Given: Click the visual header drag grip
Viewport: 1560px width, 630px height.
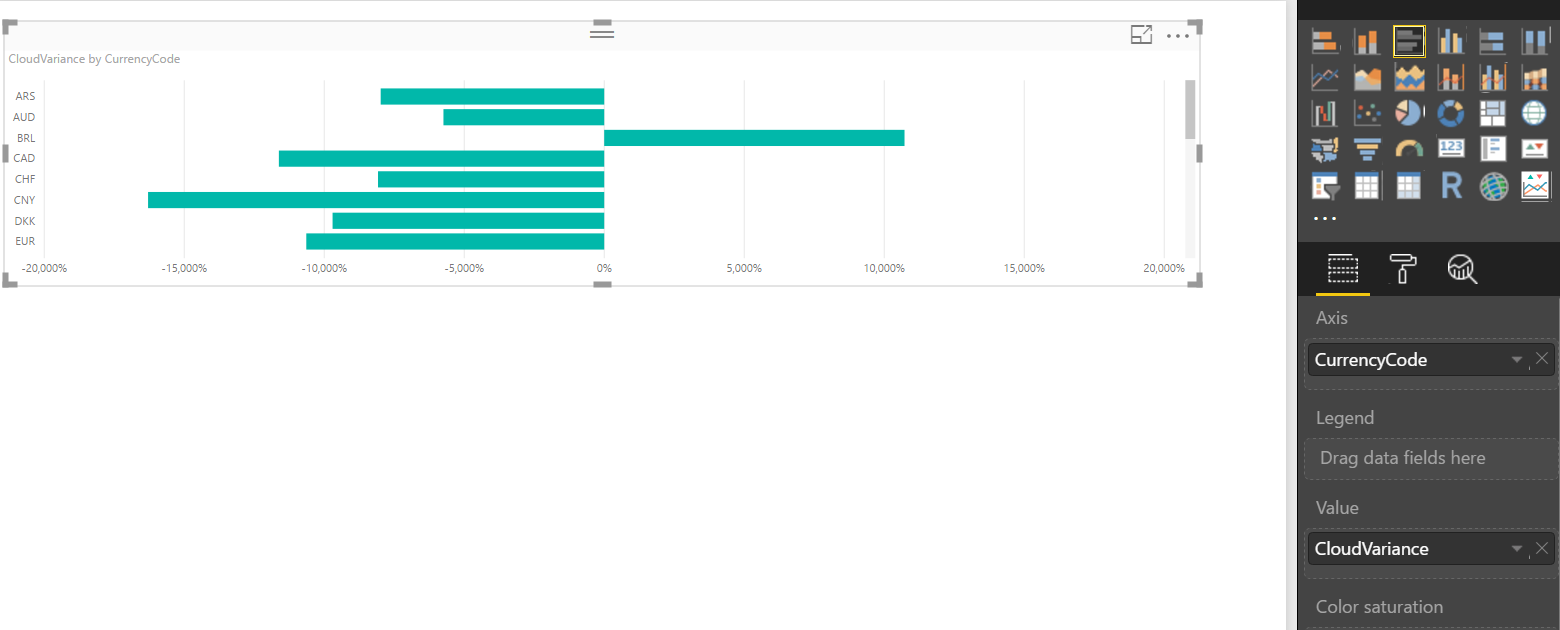Looking at the screenshot, I should 602,33.
